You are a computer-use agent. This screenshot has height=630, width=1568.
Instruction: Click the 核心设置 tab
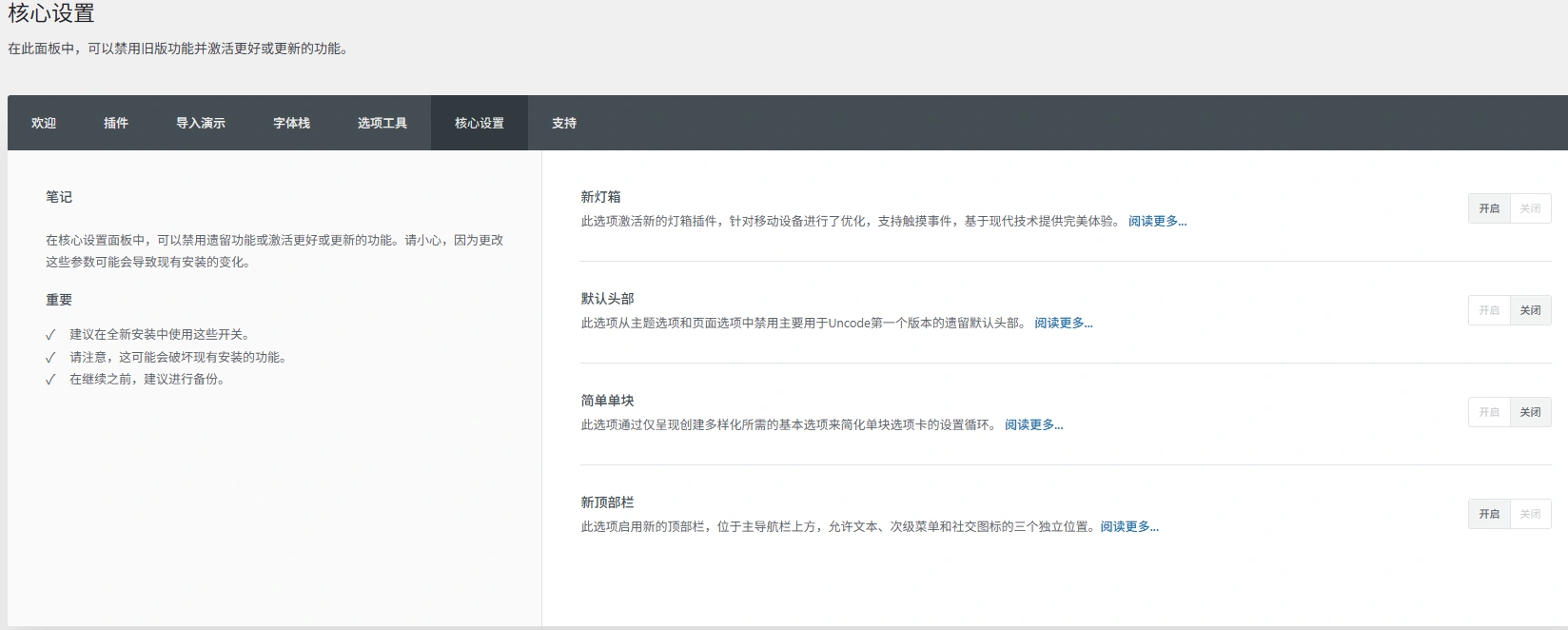[x=480, y=123]
